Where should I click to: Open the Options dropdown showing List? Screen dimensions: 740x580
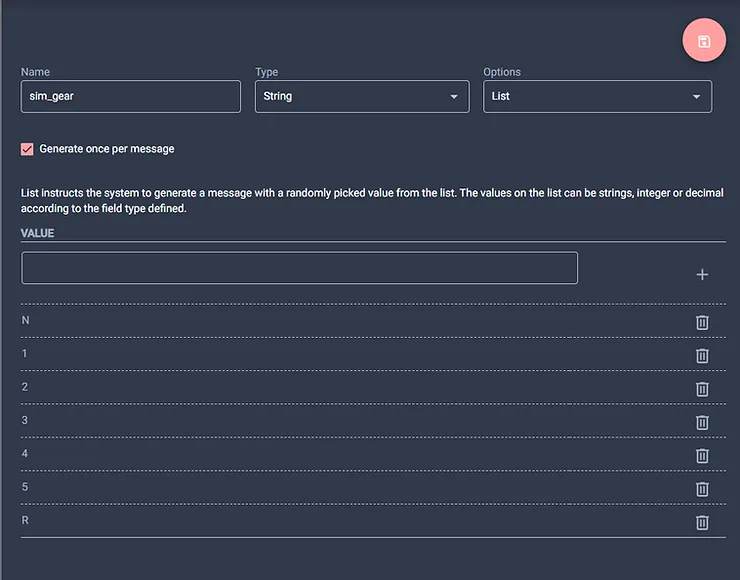pos(597,96)
